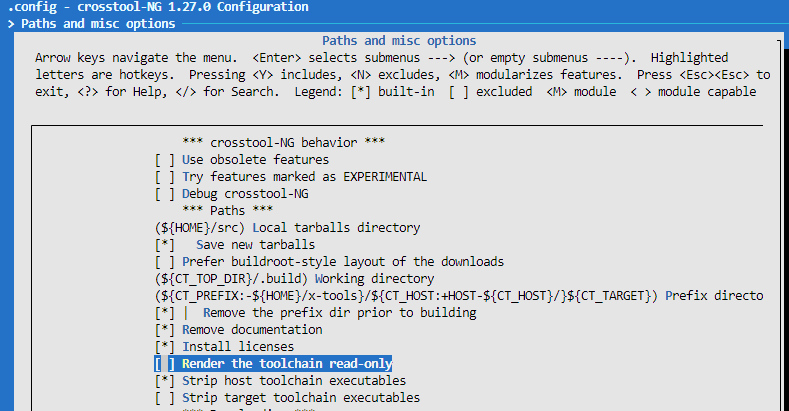Click the '<M> module' legend text
The height and width of the screenshot is (411, 789).
[x=581, y=92]
